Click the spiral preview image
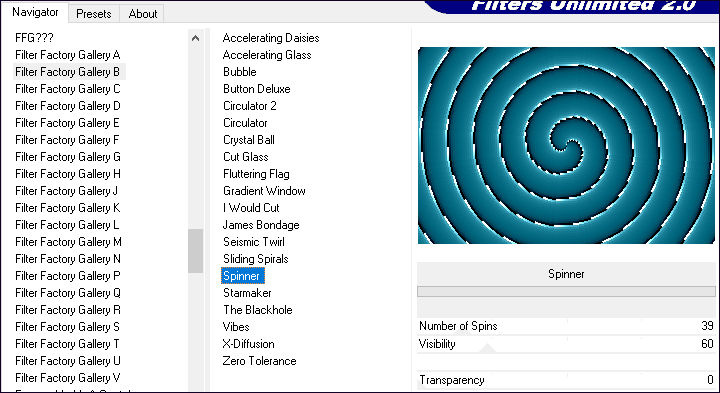720x393 pixels. (x=566, y=146)
